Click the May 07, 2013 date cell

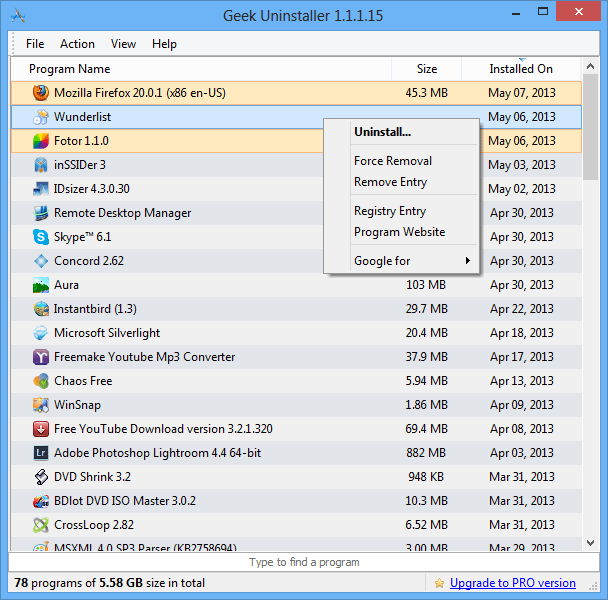(522, 93)
